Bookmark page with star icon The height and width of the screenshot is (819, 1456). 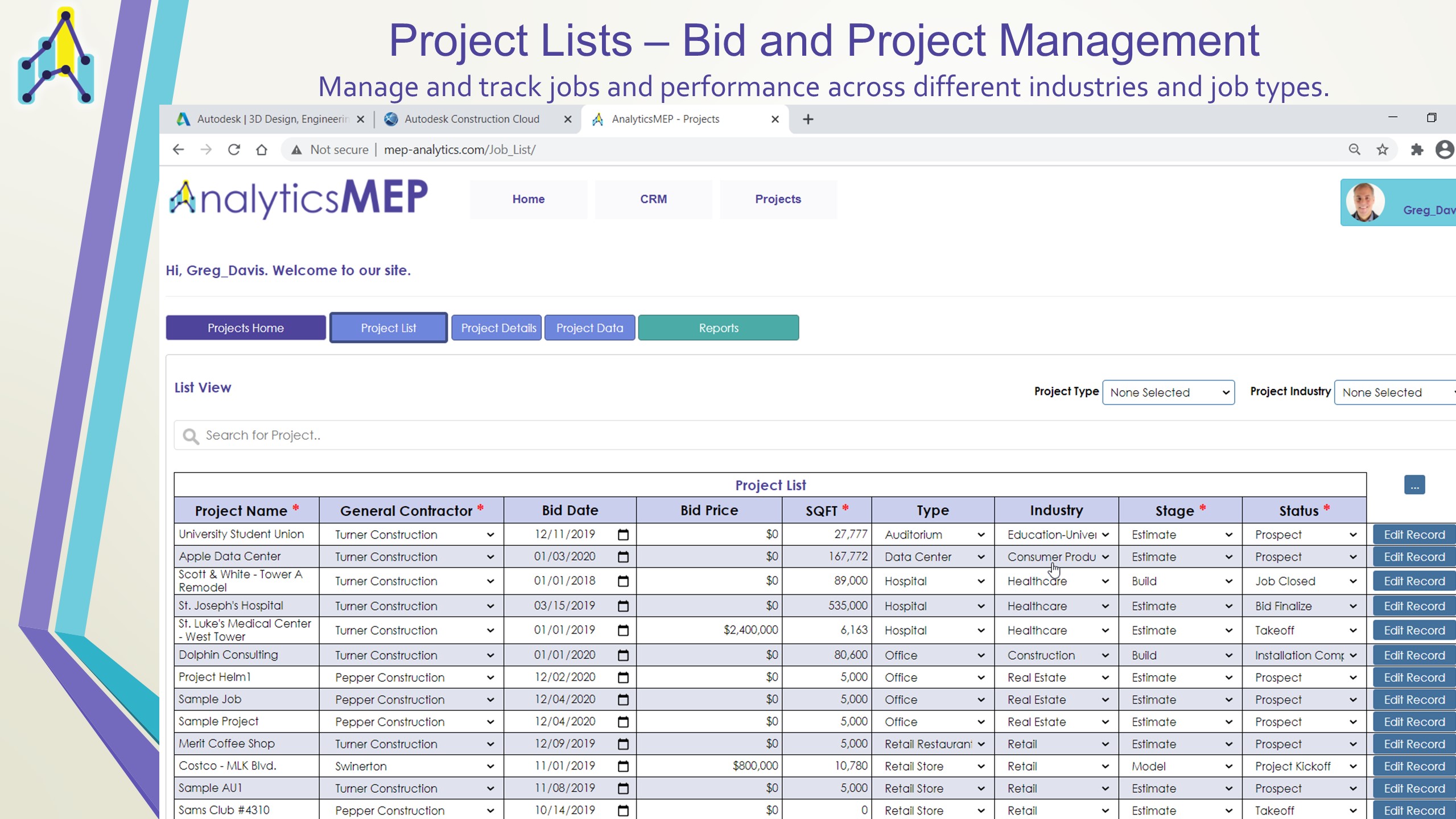point(1382,150)
